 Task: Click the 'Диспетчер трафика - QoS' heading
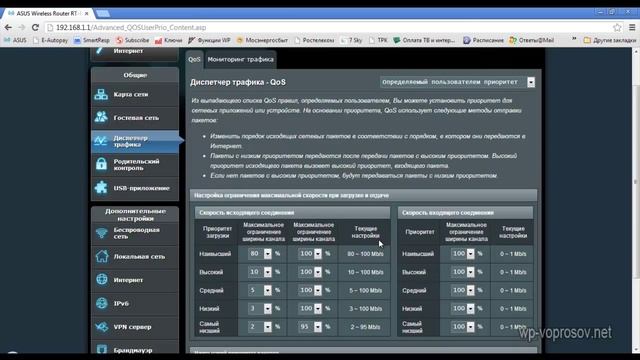click(238, 82)
